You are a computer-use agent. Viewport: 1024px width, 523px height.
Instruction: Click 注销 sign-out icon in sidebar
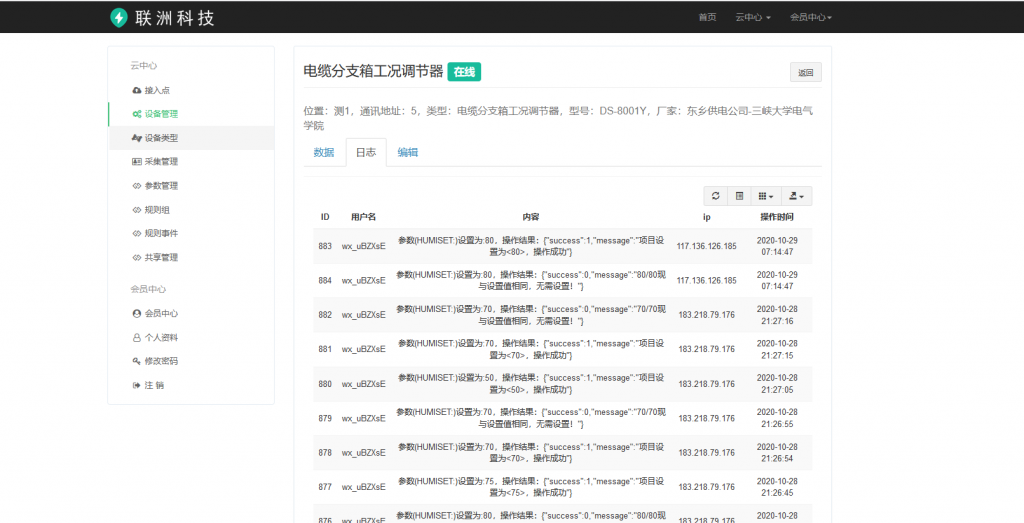coord(136,385)
